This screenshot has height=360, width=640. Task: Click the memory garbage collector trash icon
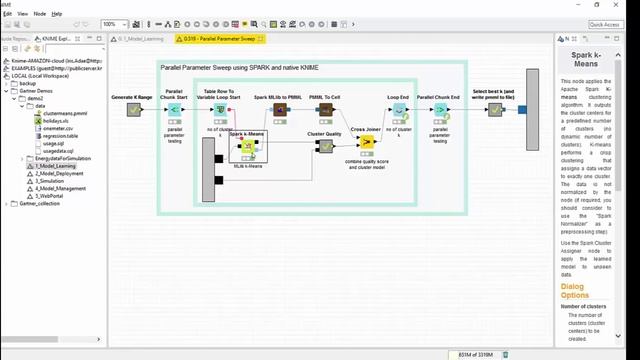pyautogui.click(x=505, y=355)
